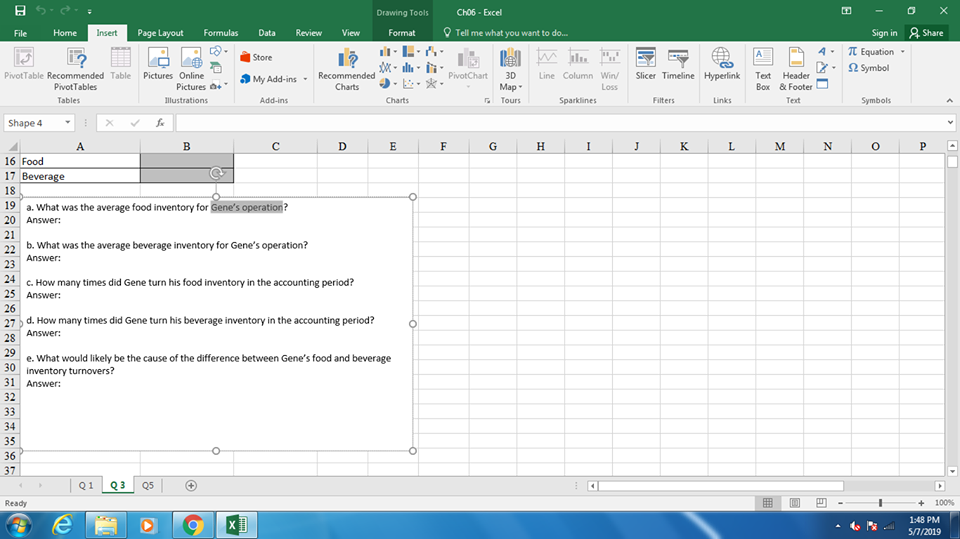Open the Name Box dropdown for Shape 4

(x=67, y=123)
